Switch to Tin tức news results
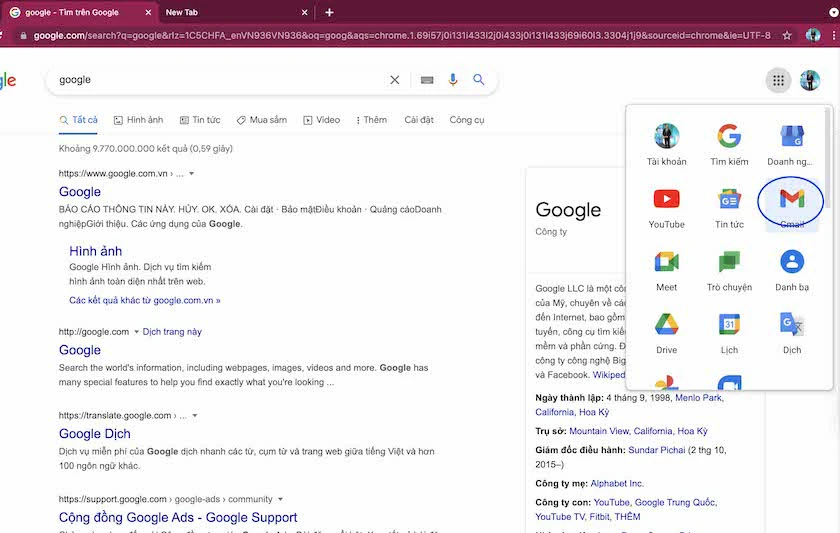This screenshot has height=533, width=840. click(x=200, y=120)
